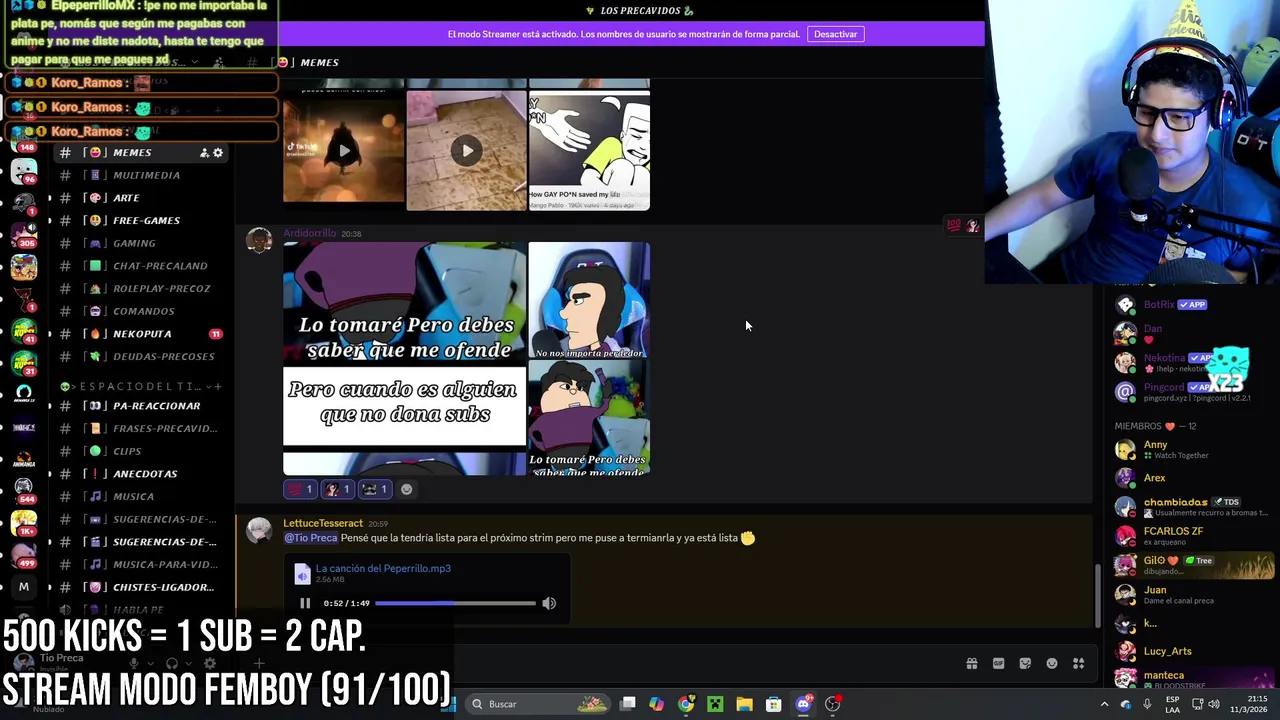Screen dimensions: 1280x720
Task: Open MEMES channel settings gear
Action: (x=218, y=153)
